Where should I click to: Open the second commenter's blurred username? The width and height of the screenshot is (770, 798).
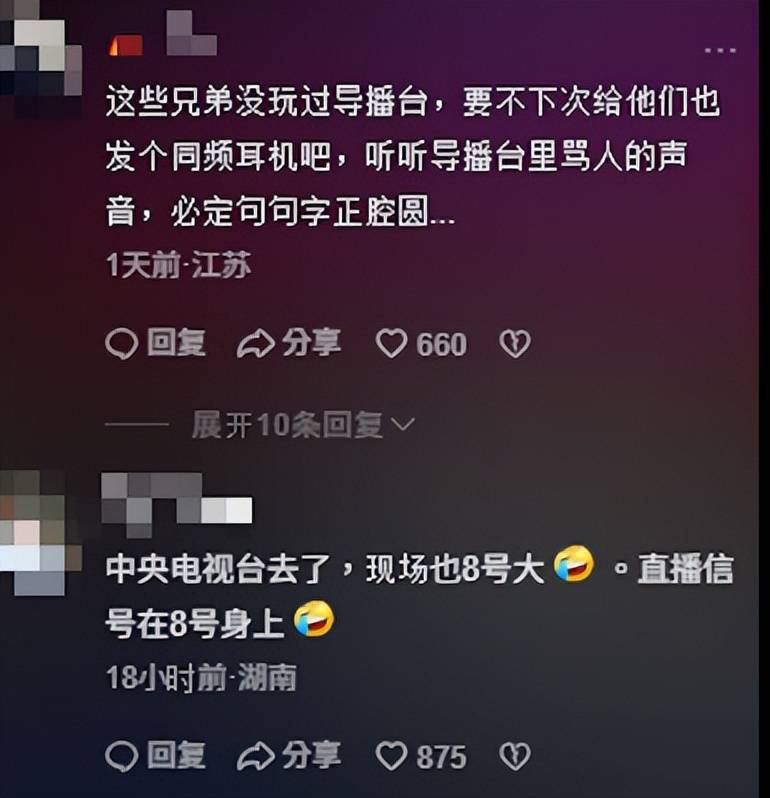click(177, 504)
